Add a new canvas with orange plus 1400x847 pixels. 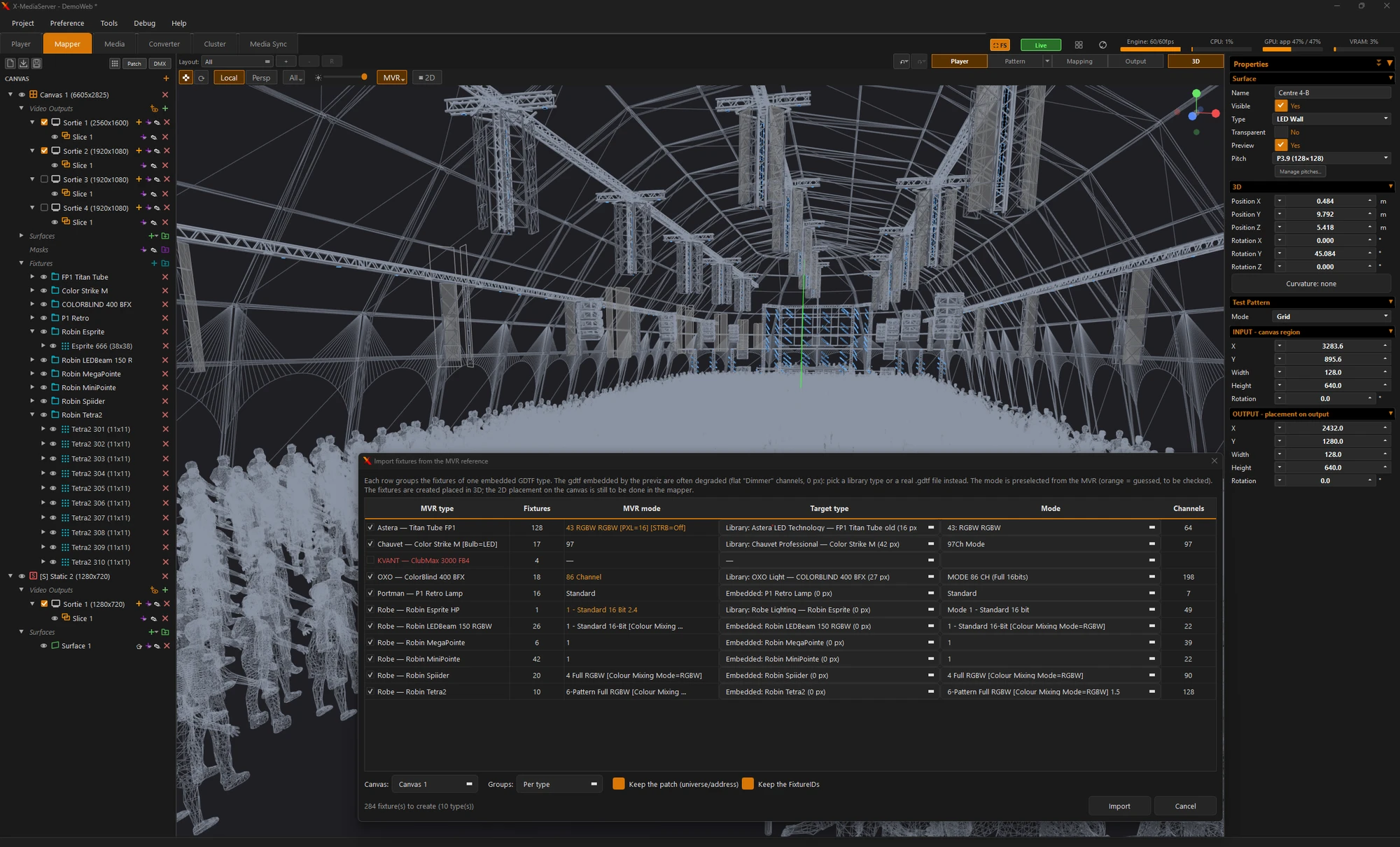tap(166, 78)
